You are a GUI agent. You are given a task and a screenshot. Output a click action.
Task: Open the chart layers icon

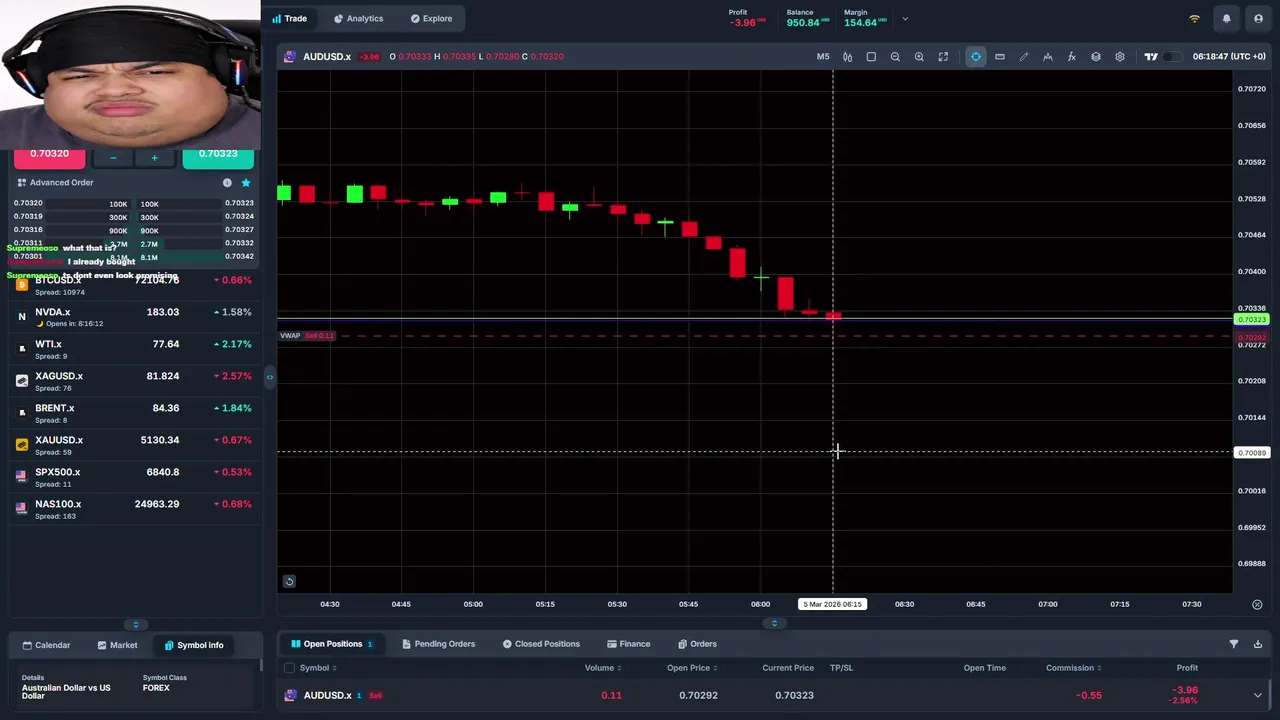(1096, 57)
